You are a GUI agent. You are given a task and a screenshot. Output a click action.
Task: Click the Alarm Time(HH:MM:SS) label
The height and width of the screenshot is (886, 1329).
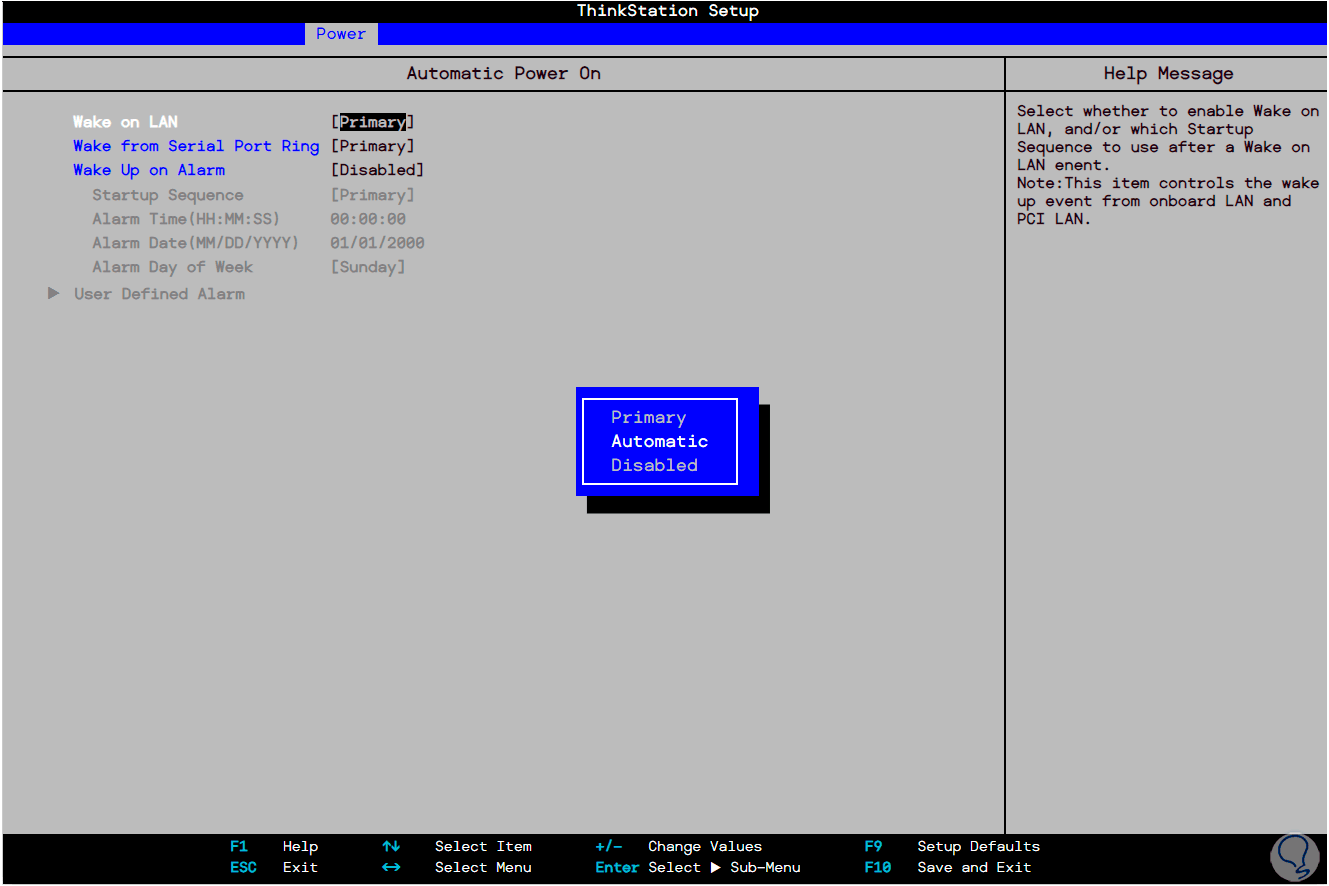point(186,219)
